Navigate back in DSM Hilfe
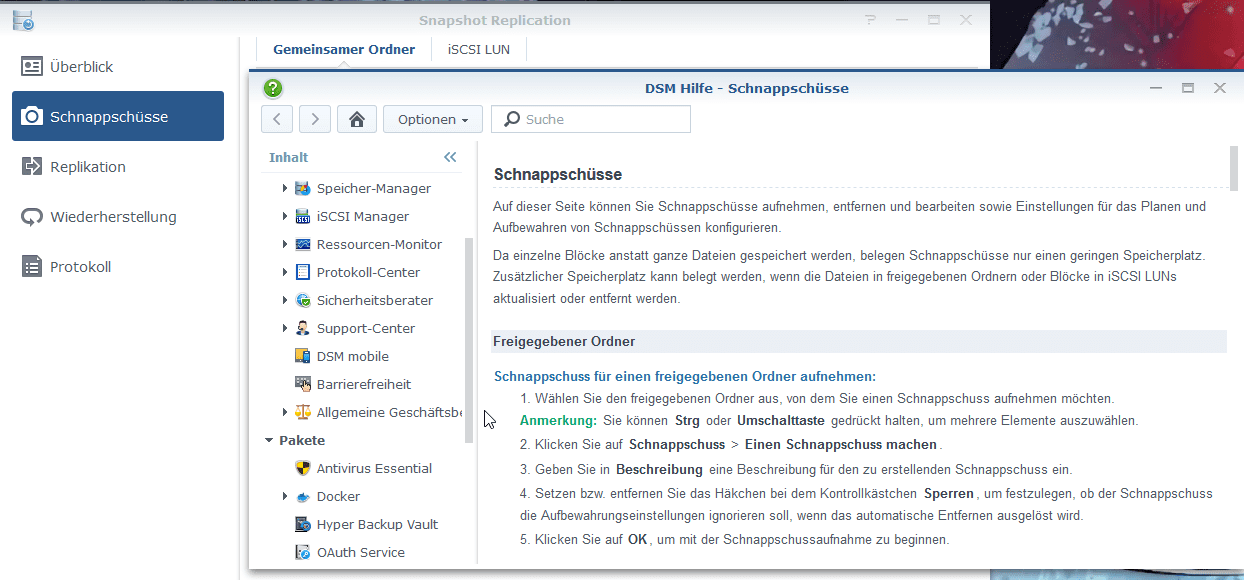The height and width of the screenshot is (580, 1244). point(277,119)
